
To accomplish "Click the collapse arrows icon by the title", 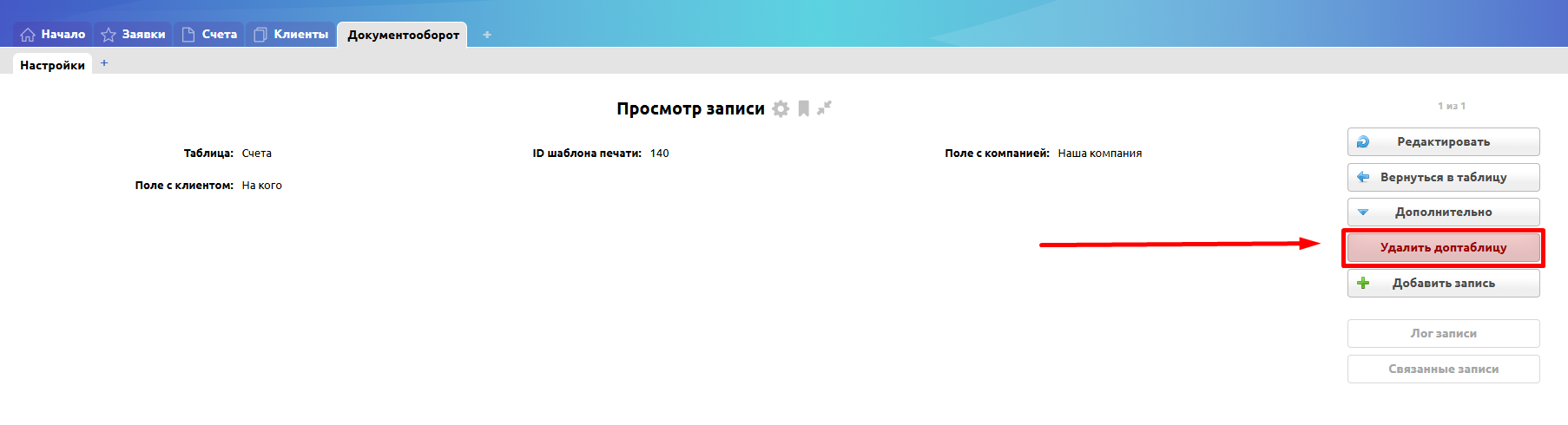I will coord(824,108).
